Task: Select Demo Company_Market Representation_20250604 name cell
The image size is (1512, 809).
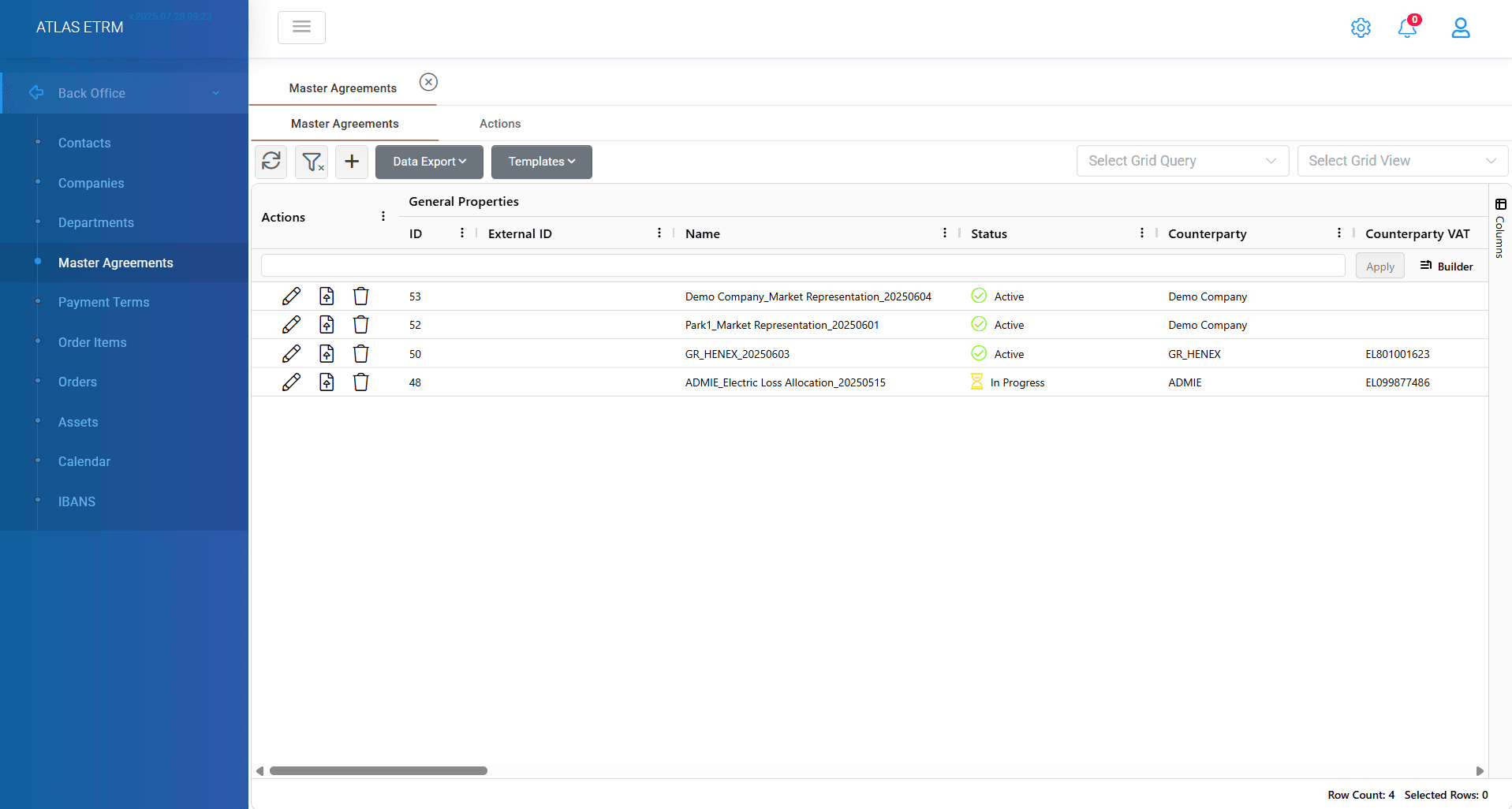Action: tap(808, 296)
